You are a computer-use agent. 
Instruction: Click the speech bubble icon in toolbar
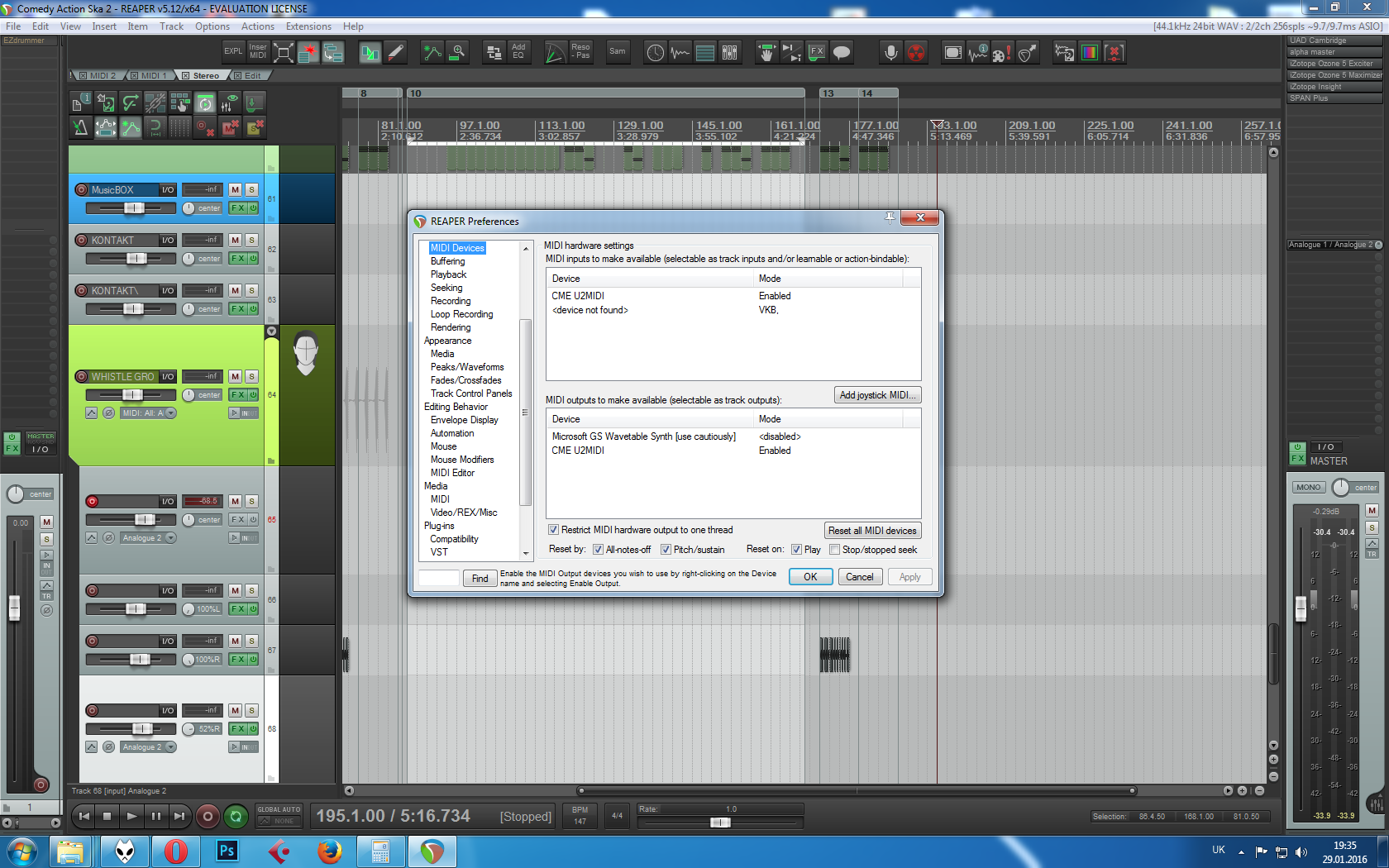[842, 52]
